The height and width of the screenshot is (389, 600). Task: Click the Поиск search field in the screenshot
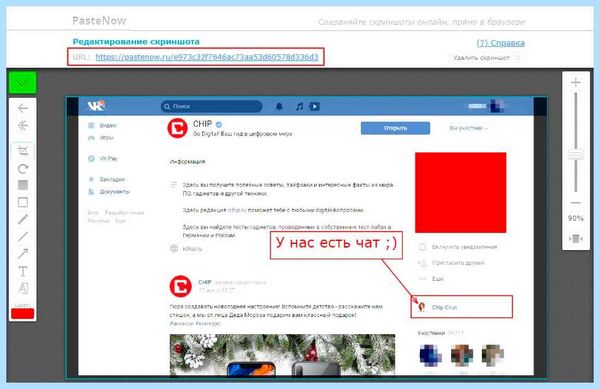tap(212, 106)
